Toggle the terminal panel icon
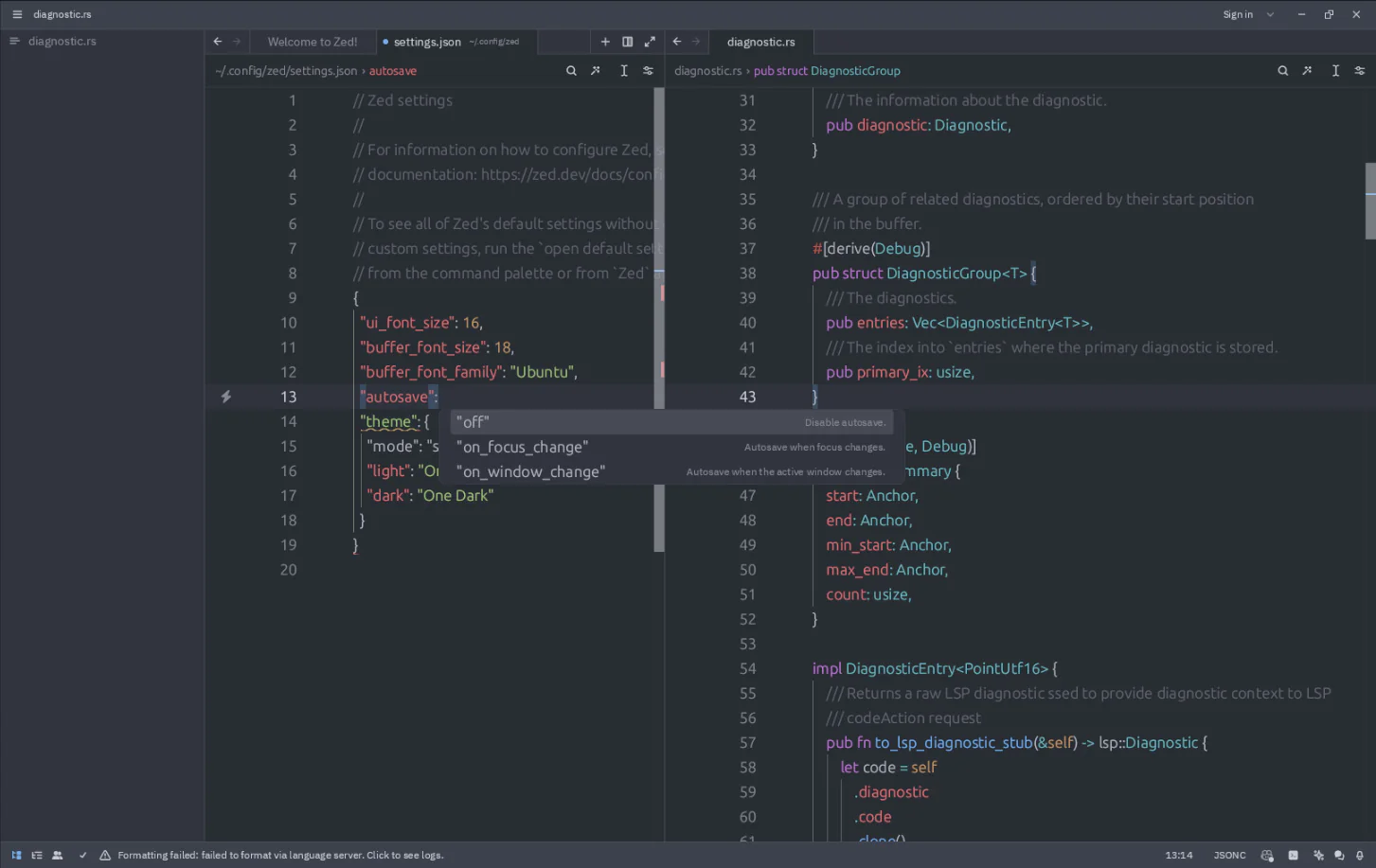1376x868 pixels. [x=1293, y=855]
